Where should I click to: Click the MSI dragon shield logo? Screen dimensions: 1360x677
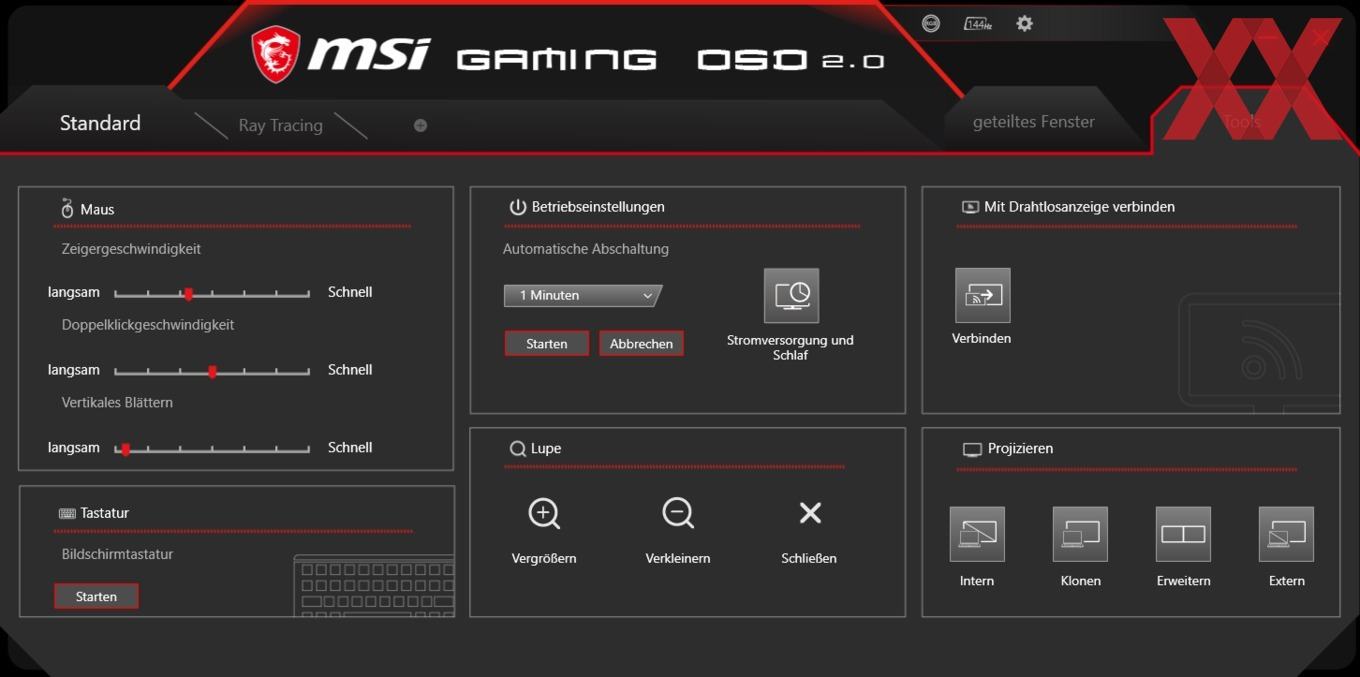[x=275, y=54]
